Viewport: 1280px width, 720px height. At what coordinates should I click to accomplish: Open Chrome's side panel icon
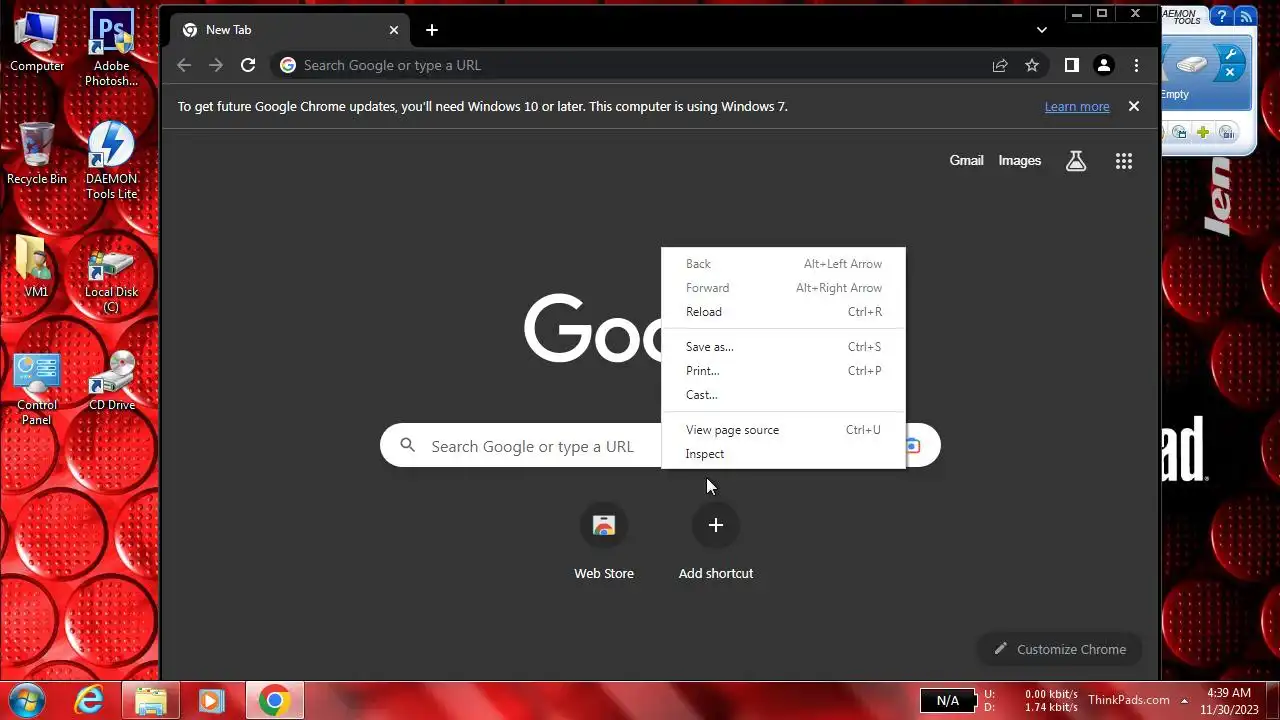pyautogui.click(x=1072, y=65)
